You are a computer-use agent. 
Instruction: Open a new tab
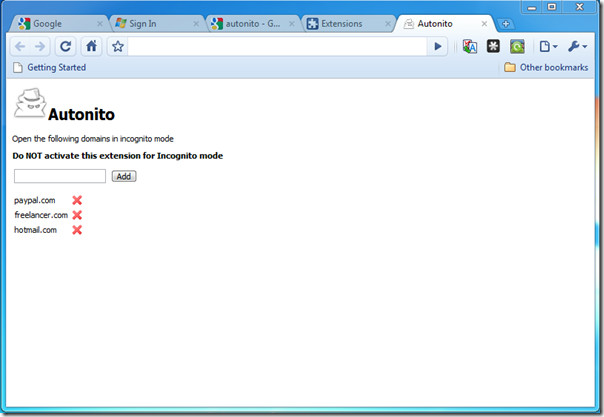[506, 24]
